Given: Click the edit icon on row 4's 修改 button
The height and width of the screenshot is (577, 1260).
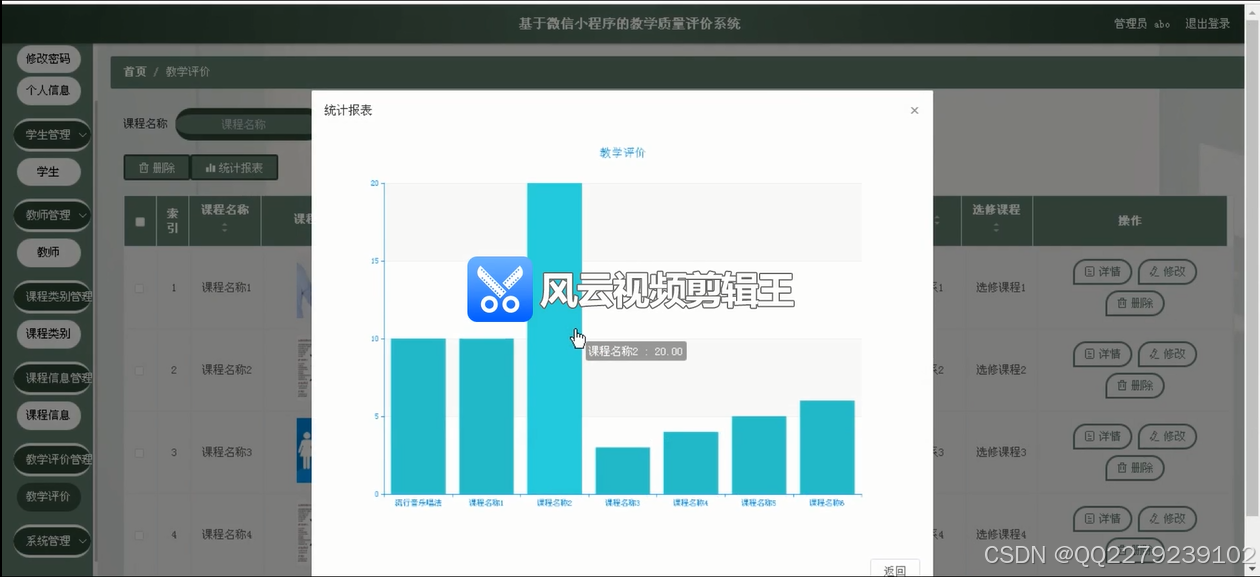Looking at the screenshot, I should coord(1155,519).
